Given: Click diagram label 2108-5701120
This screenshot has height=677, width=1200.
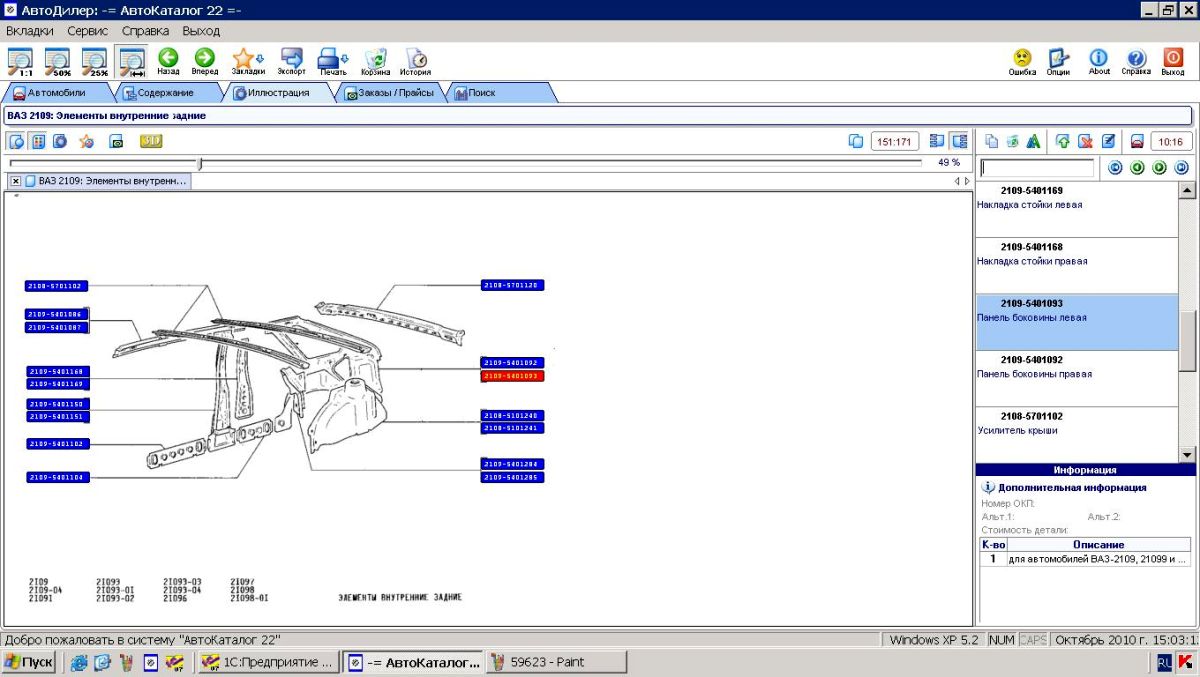Looking at the screenshot, I should click(x=513, y=285).
